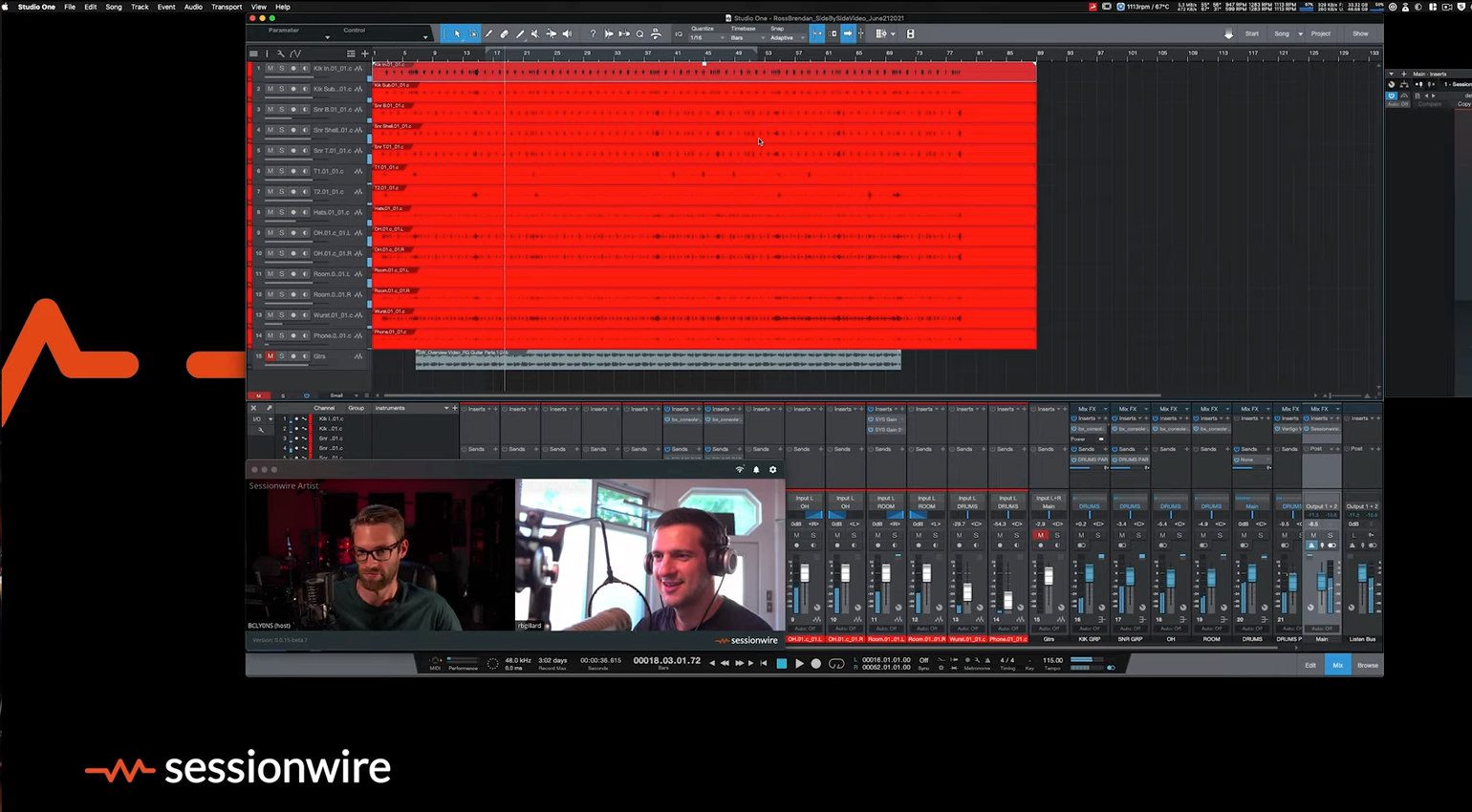Click the Mix view button
This screenshot has height=812, width=1472.
[1337, 665]
